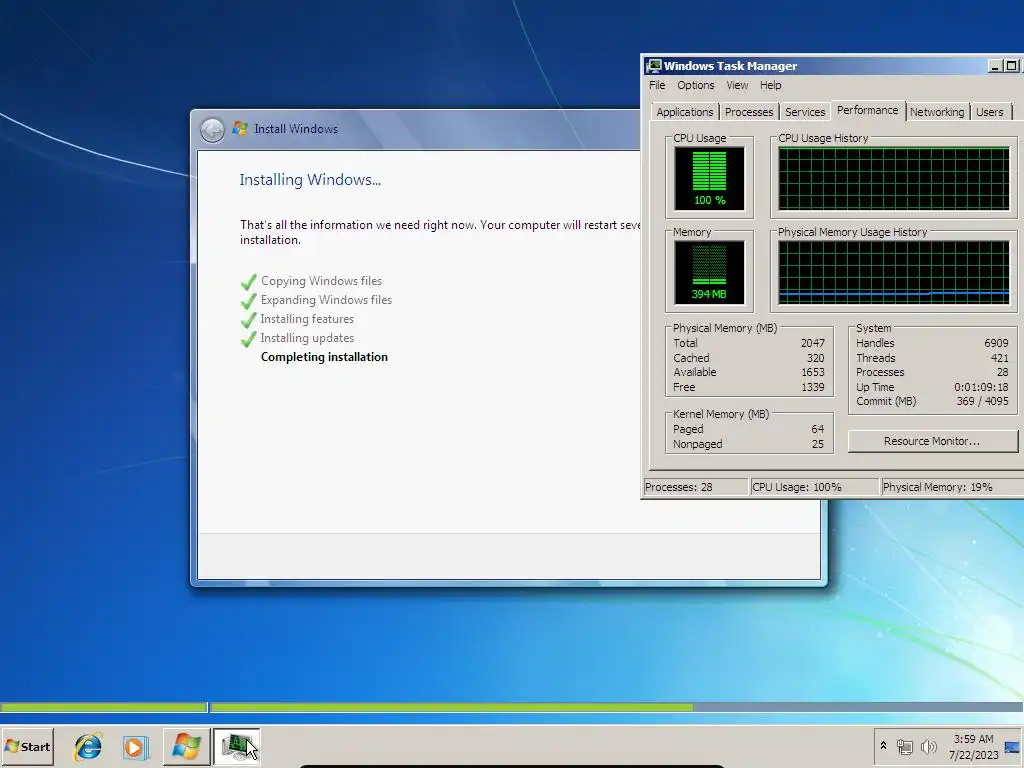
Task: Click the 'Copying Windows files' text
Action: coord(321,281)
